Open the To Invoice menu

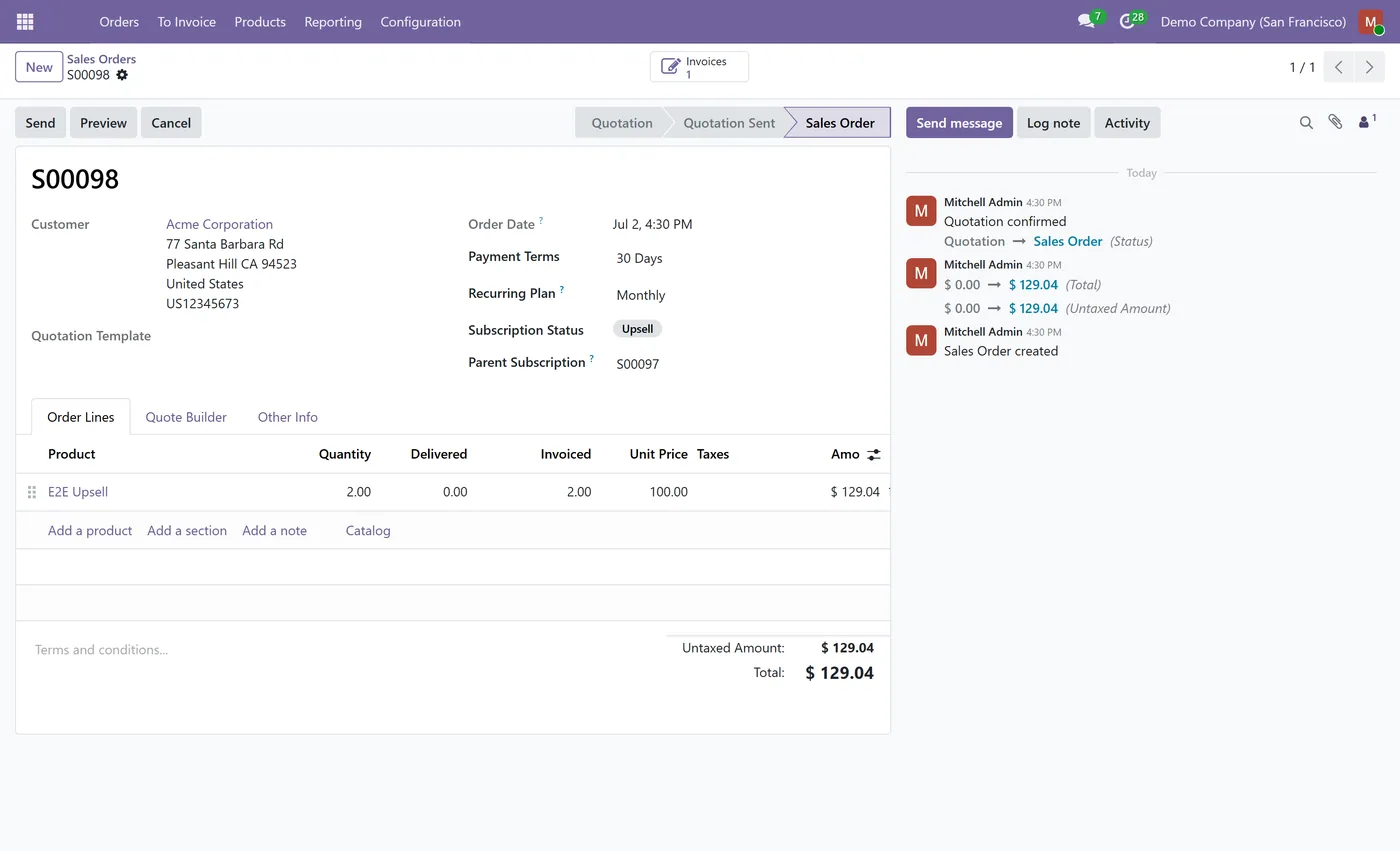[x=186, y=21]
